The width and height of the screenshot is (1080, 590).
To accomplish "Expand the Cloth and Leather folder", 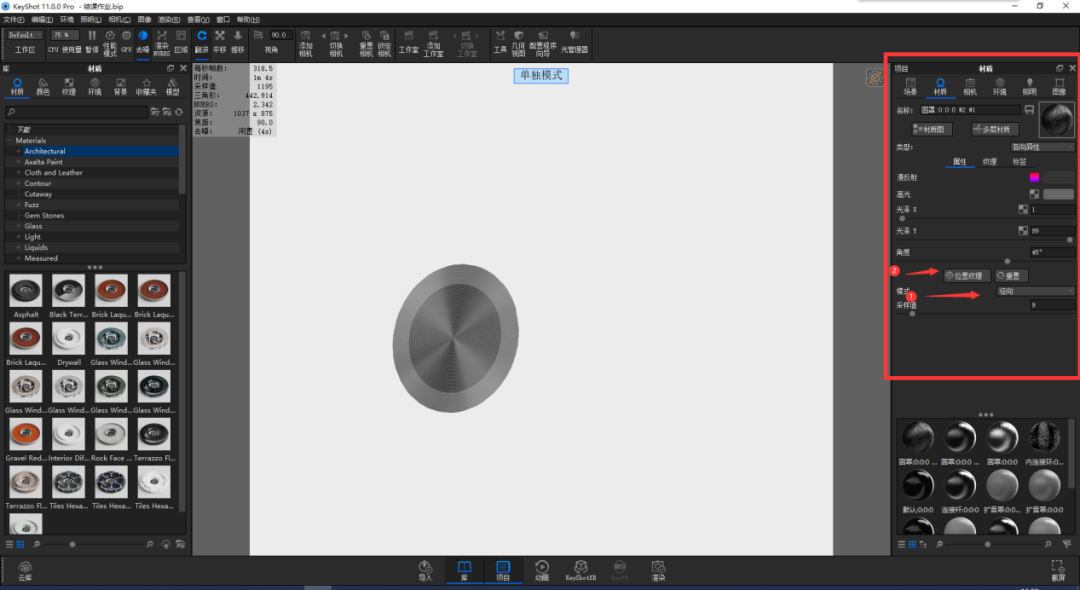I will click(x=19, y=173).
